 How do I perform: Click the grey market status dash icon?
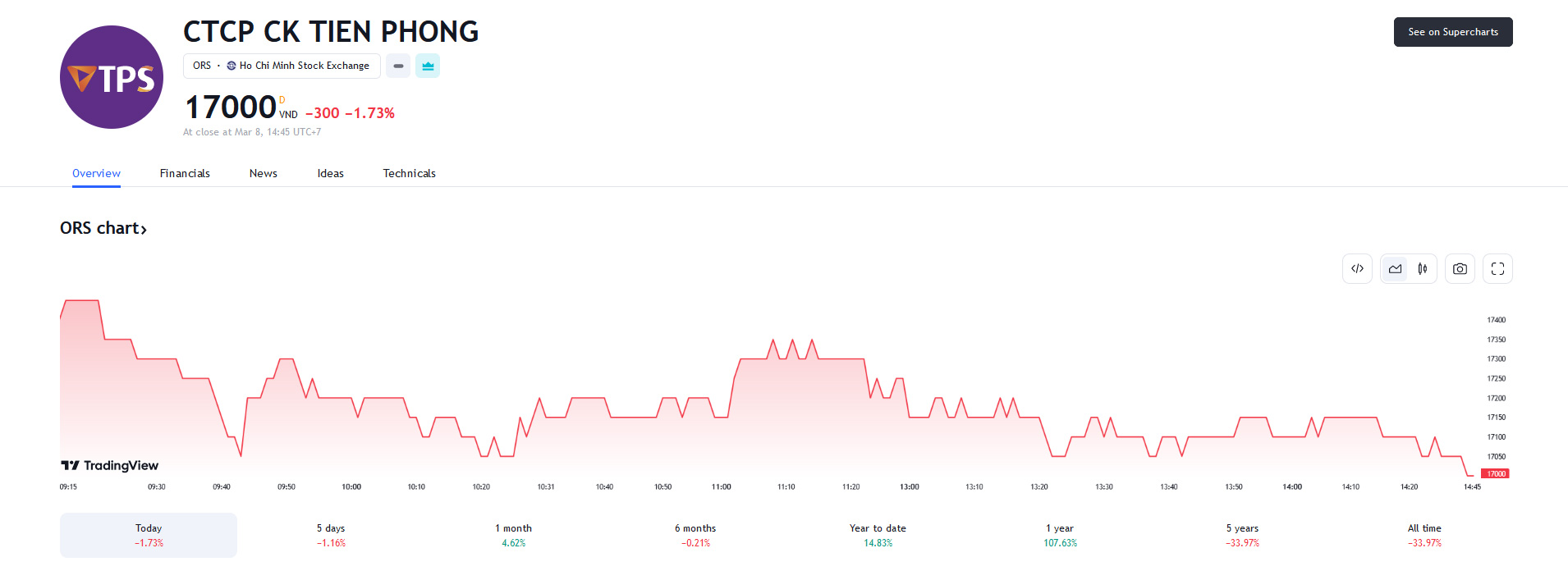tap(398, 66)
